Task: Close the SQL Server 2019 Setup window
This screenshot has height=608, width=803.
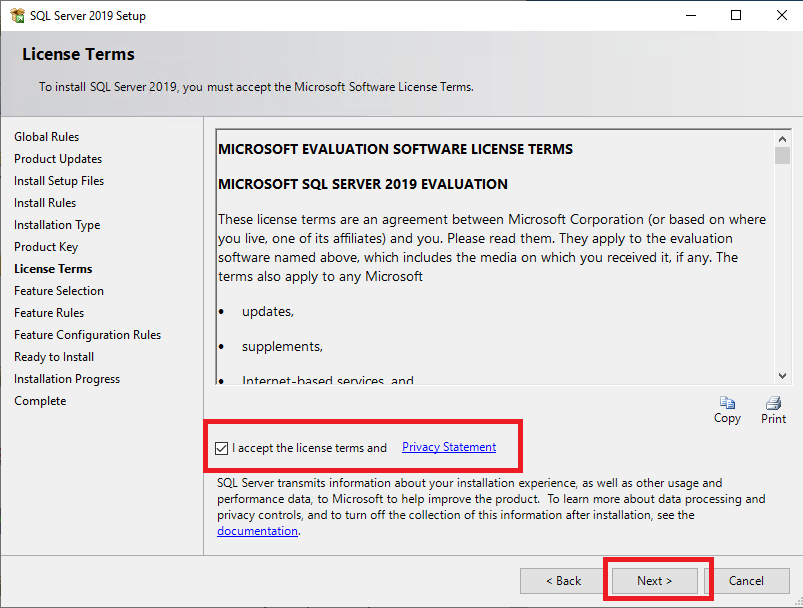Action: 781,15
